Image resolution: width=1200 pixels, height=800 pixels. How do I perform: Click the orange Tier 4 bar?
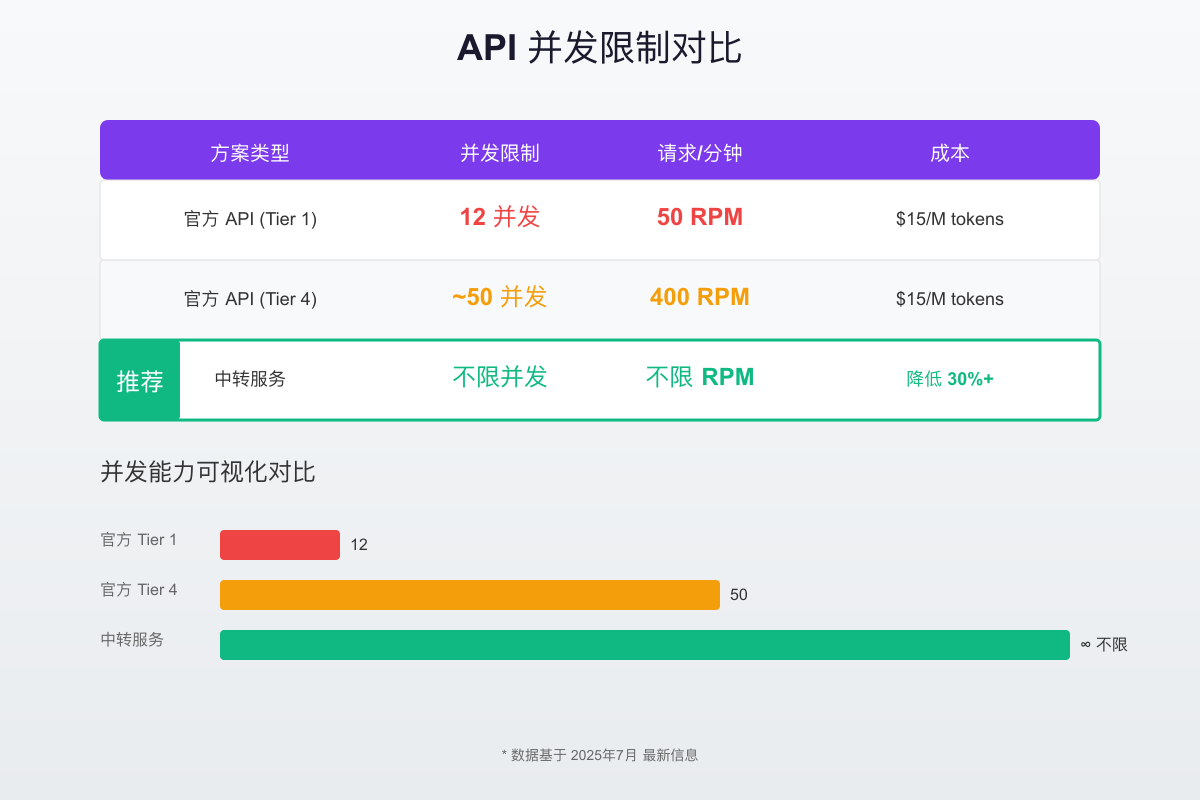pyautogui.click(x=470, y=594)
